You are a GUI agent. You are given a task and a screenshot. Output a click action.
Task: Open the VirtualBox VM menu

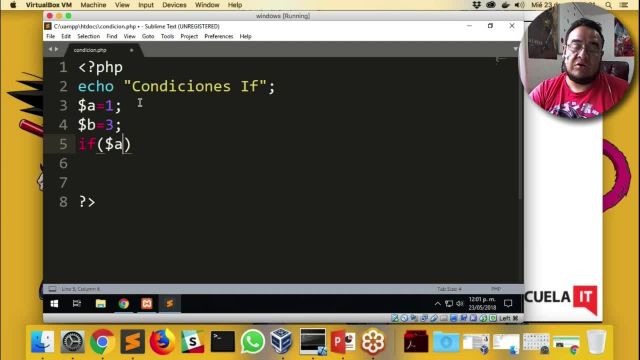[x=49, y=5]
